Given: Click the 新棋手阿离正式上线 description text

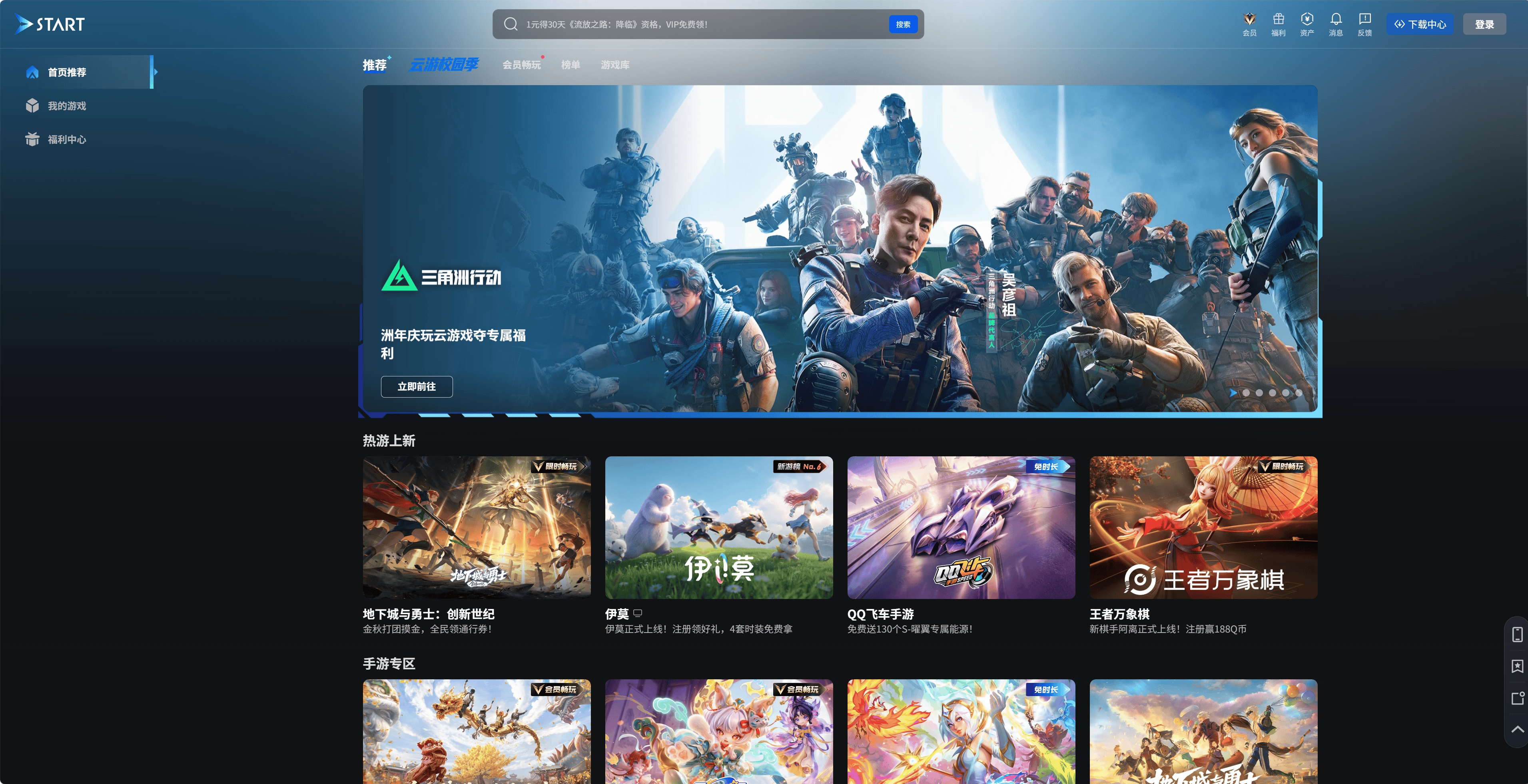Looking at the screenshot, I should (1168, 629).
